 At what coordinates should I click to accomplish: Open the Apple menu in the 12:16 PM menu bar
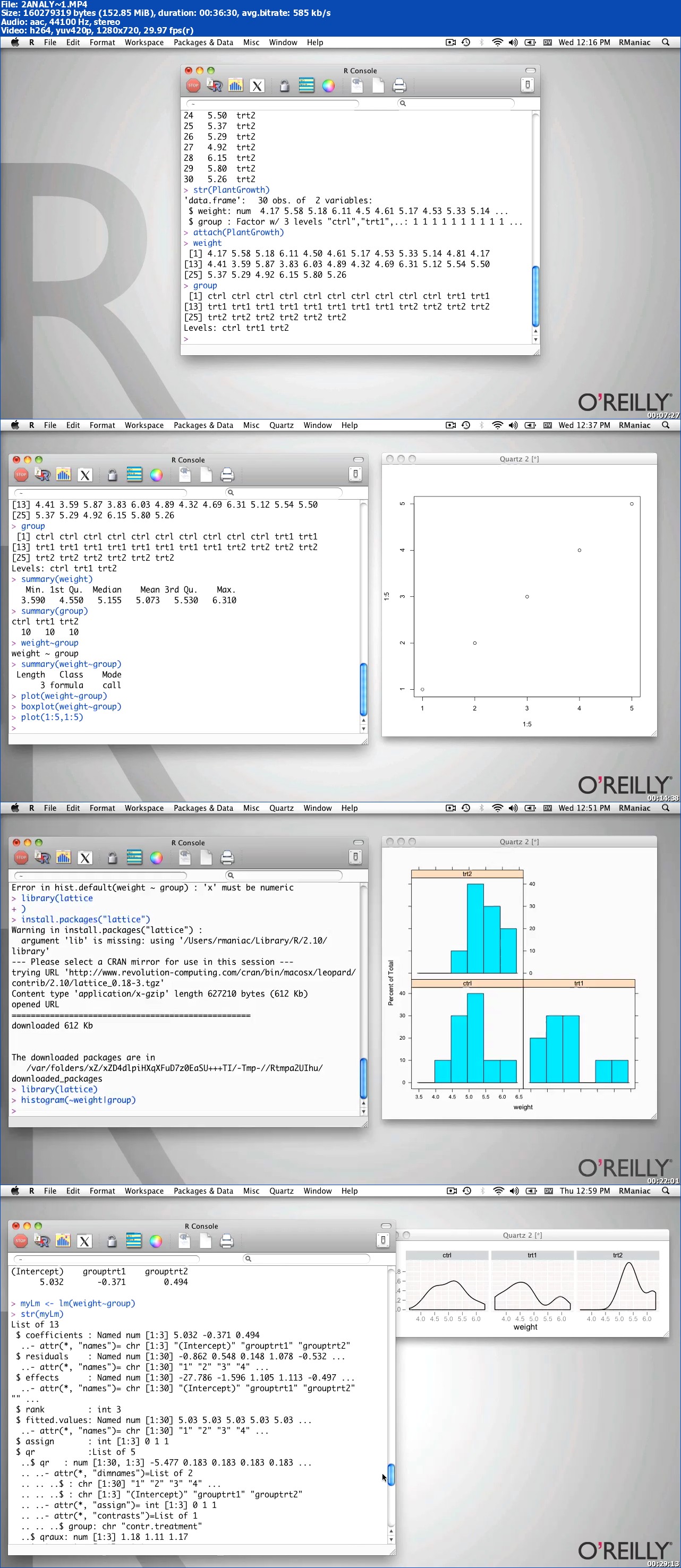(15, 42)
